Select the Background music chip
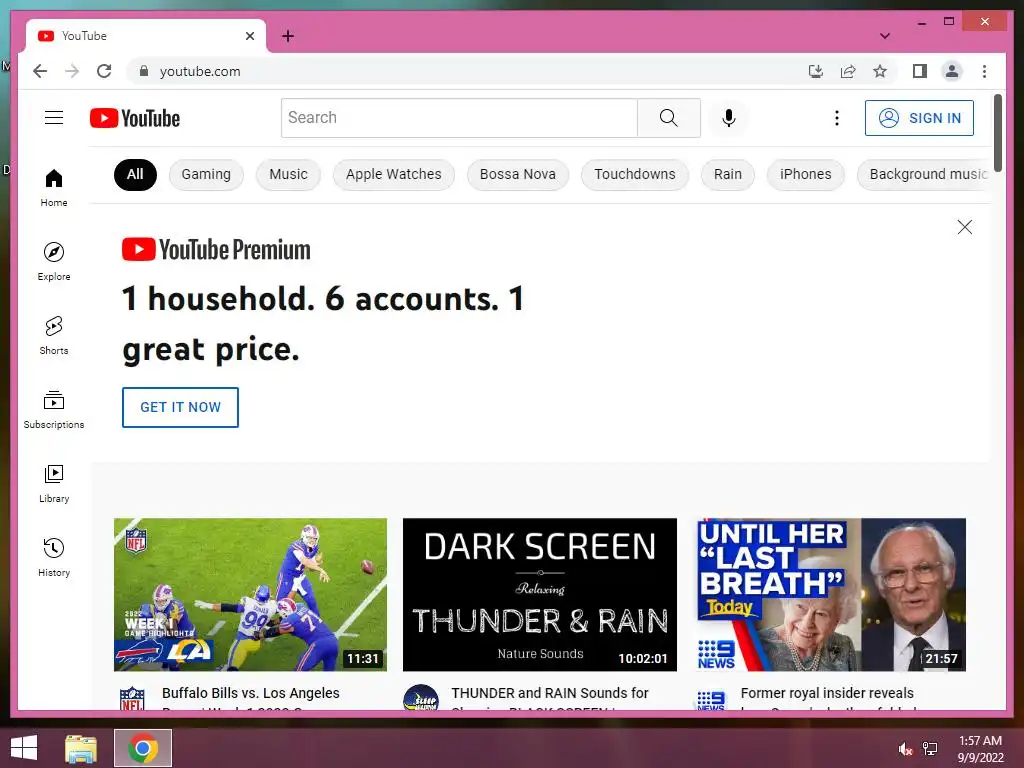Viewport: 1024px width, 768px height. click(x=924, y=174)
